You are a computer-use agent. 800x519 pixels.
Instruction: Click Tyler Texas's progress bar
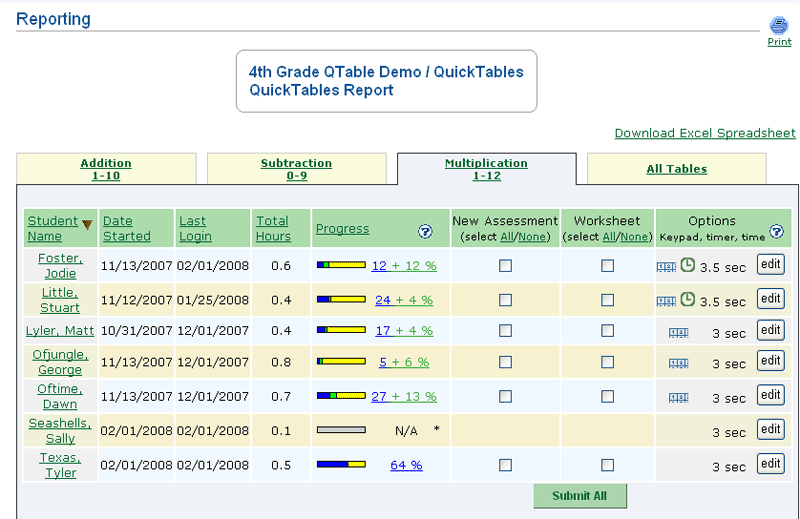(341, 465)
